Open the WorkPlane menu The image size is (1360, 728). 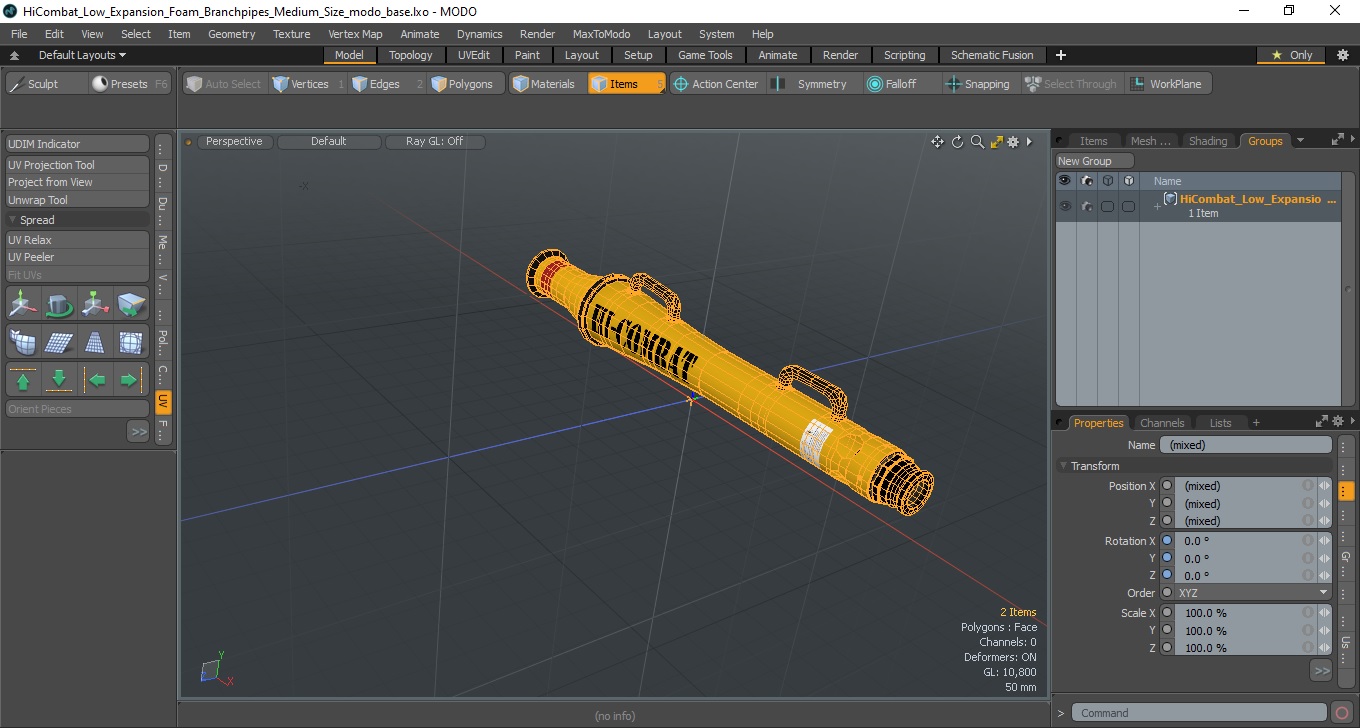tap(1168, 84)
